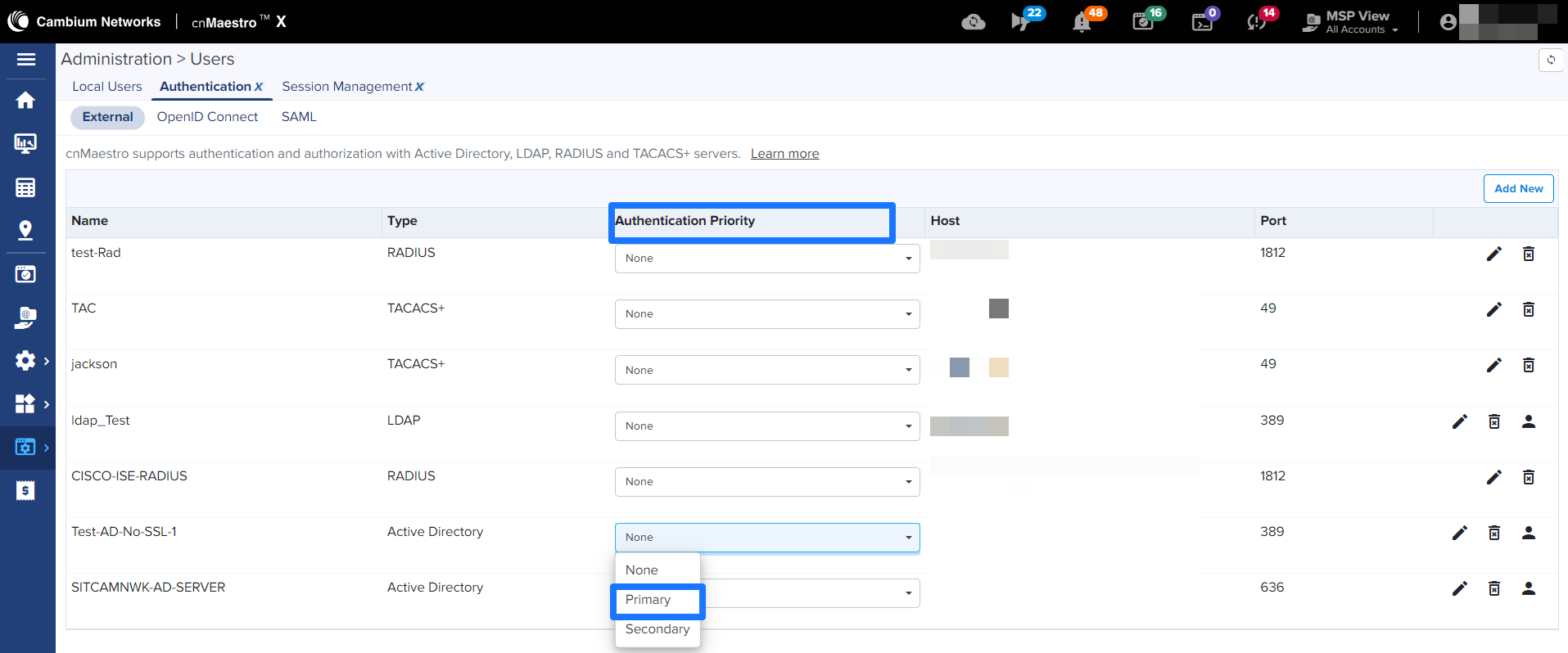Click the alarms bell notification icon
Image resolution: width=1568 pixels, height=653 pixels.
point(1082,22)
